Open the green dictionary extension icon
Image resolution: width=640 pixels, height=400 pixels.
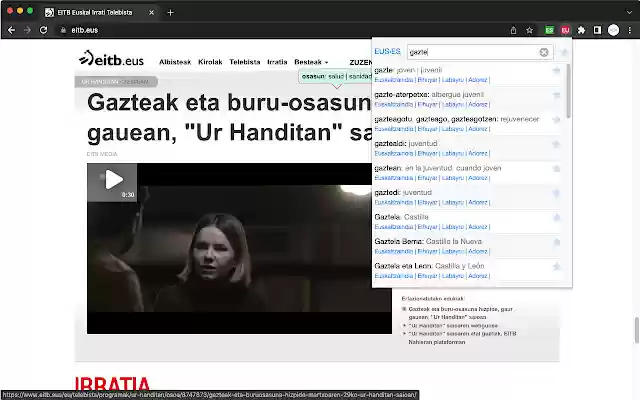click(x=549, y=30)
